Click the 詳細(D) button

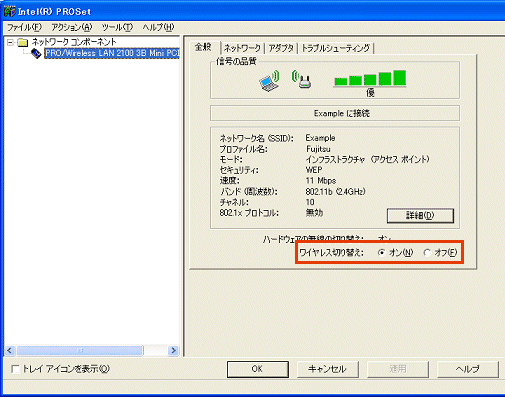click(420, 216)
